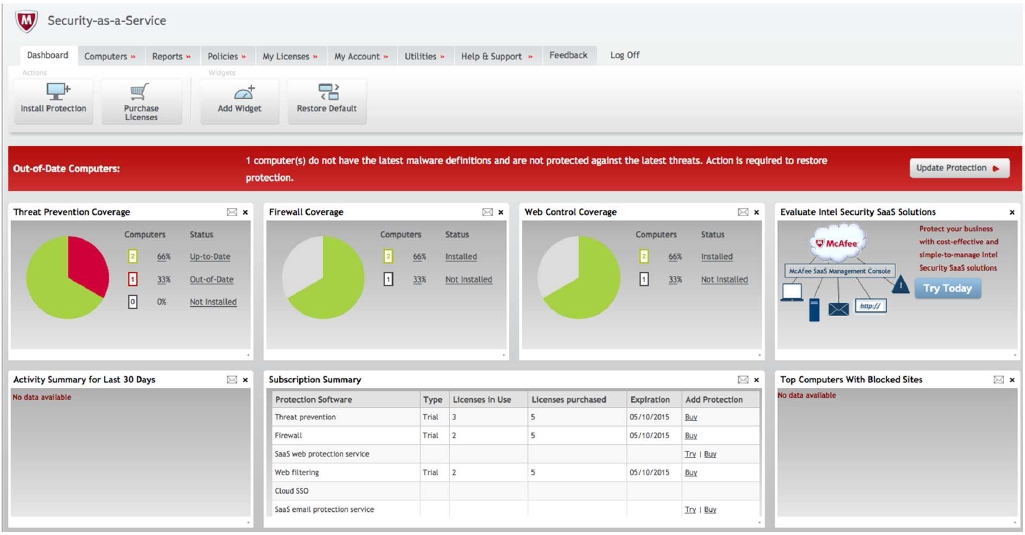
Task: Click Buy for SaaS email protection service
Action: pos(710,509)
